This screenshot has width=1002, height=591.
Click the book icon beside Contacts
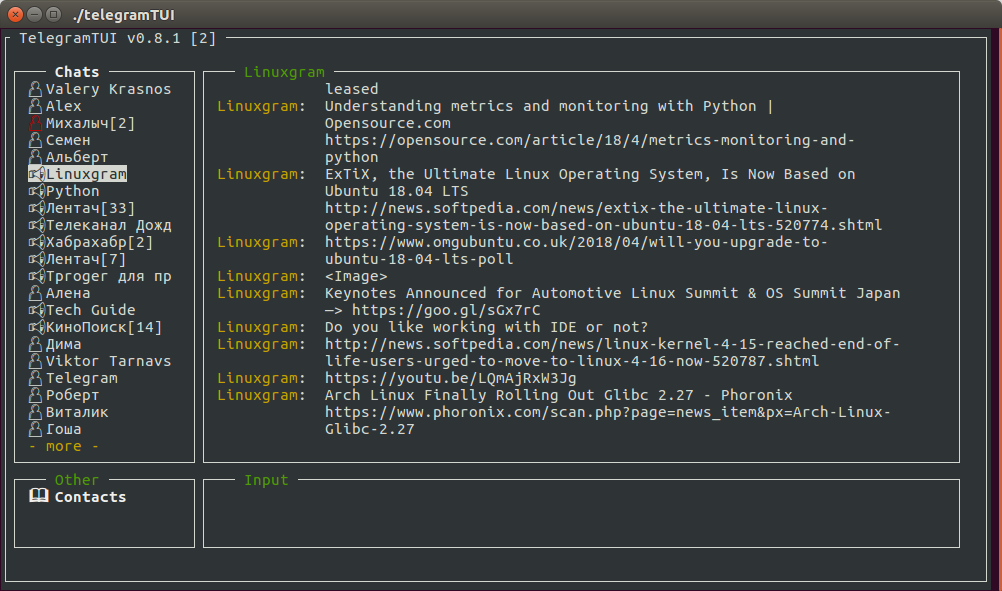39,496
